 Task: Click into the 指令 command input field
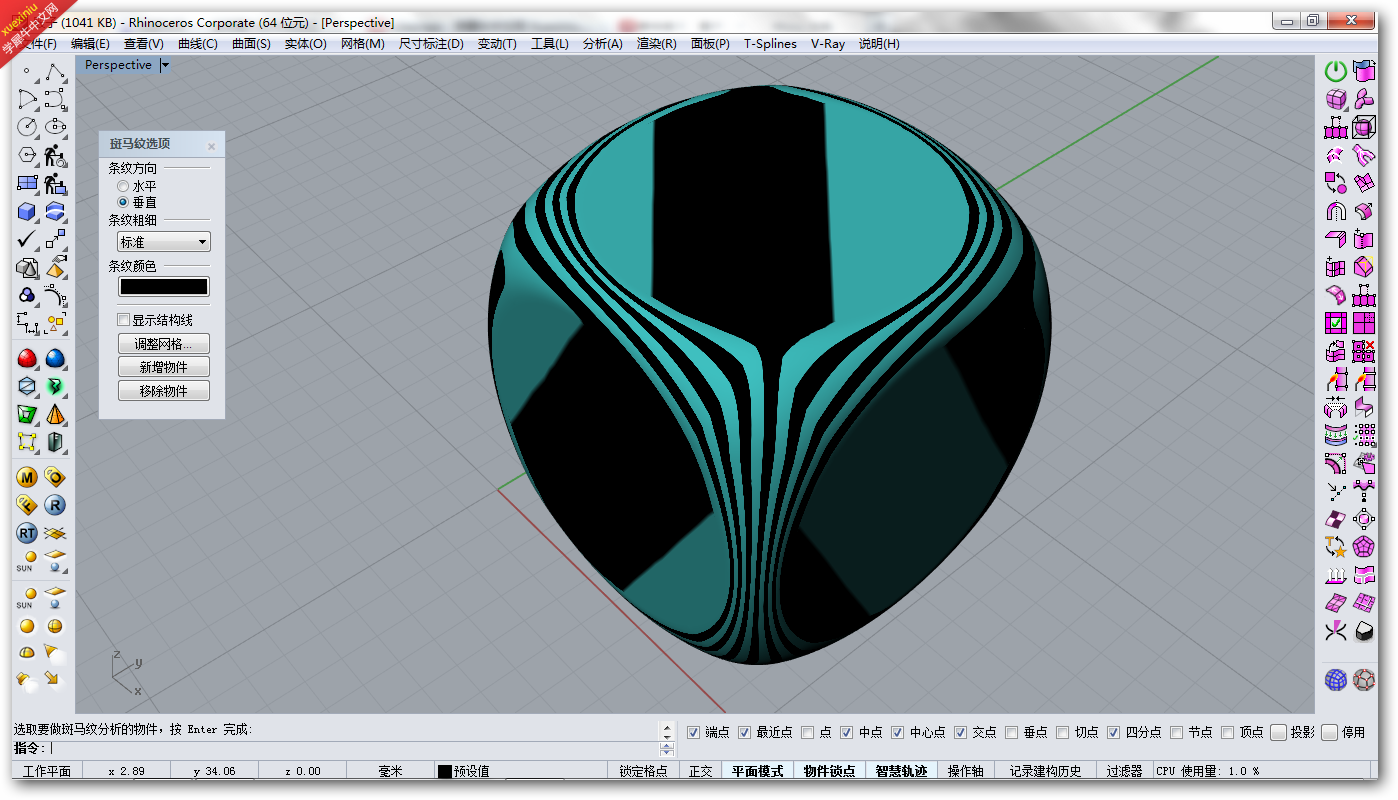tap(355, 748)
